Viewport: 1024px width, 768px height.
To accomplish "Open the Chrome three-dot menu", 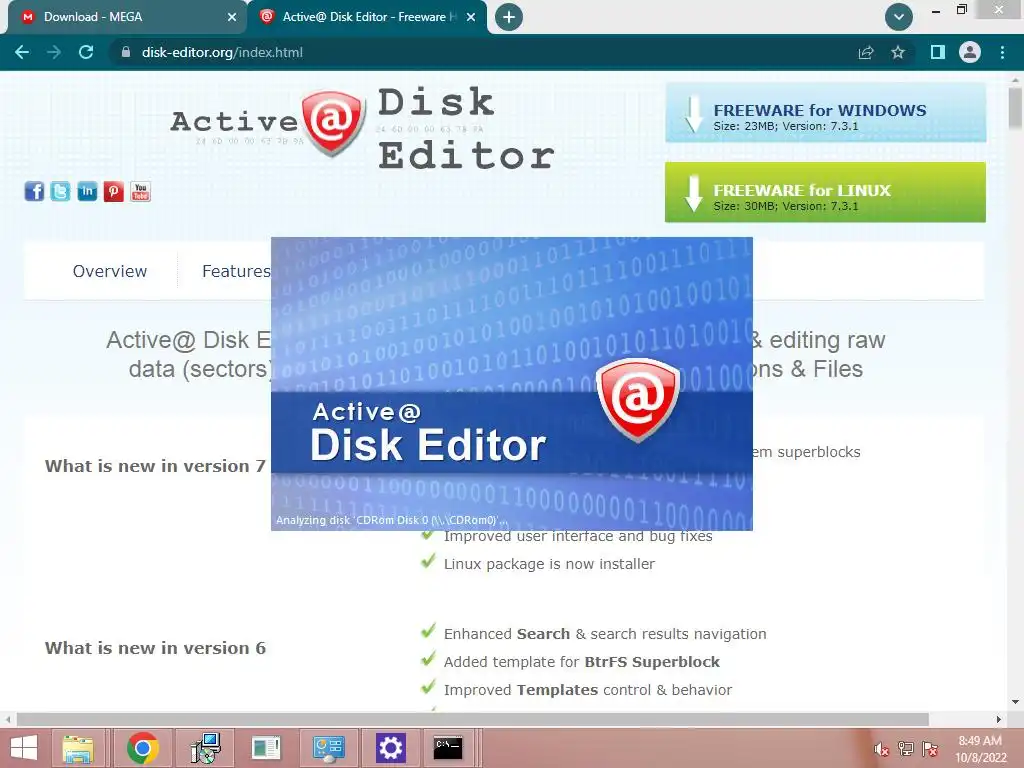I will (x=1002, y=52).
